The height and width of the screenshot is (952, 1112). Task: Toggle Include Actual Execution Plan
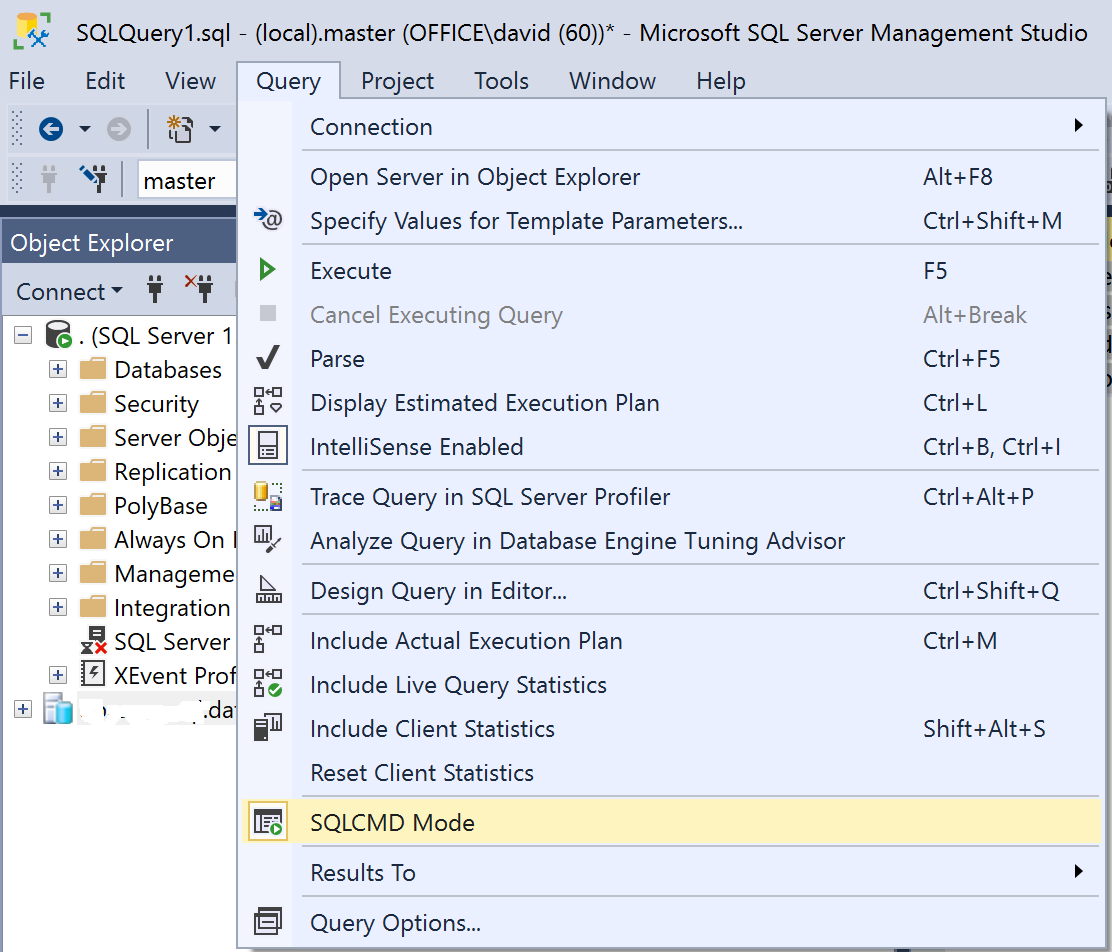(669, 640)
